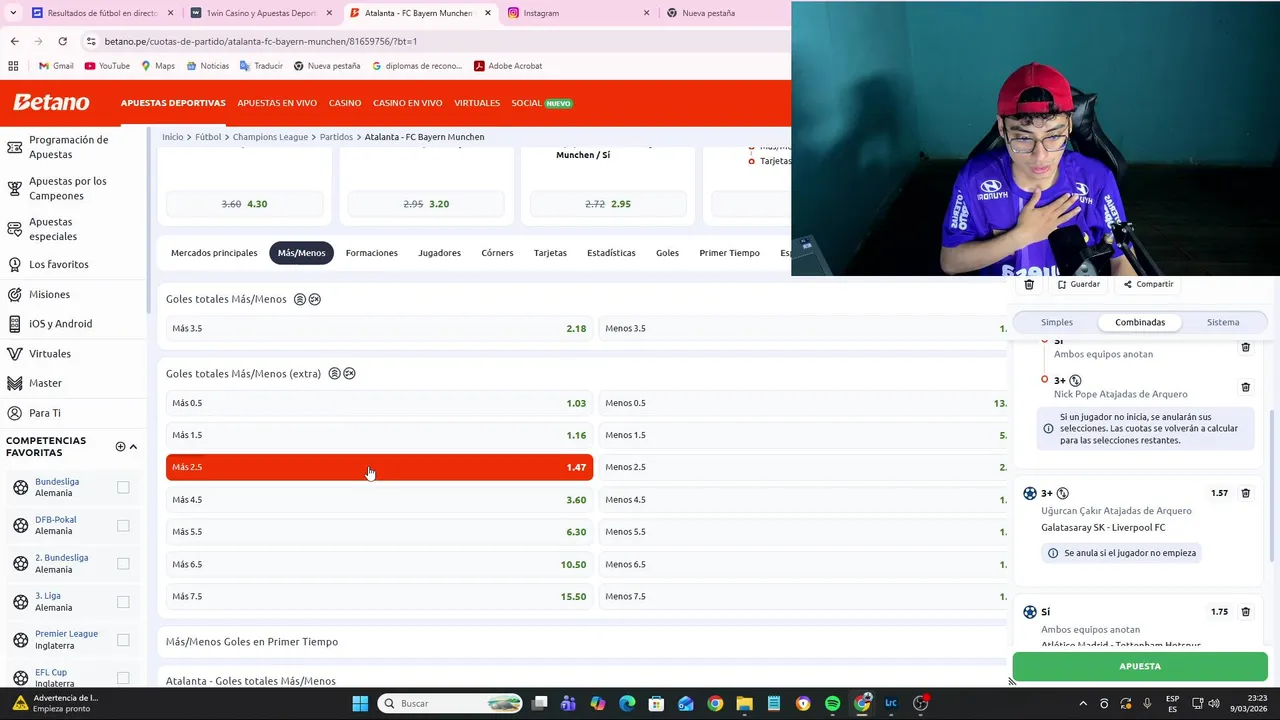Select the boosted odds 3.20 card

pyautogui.click(x=426, y=204)
